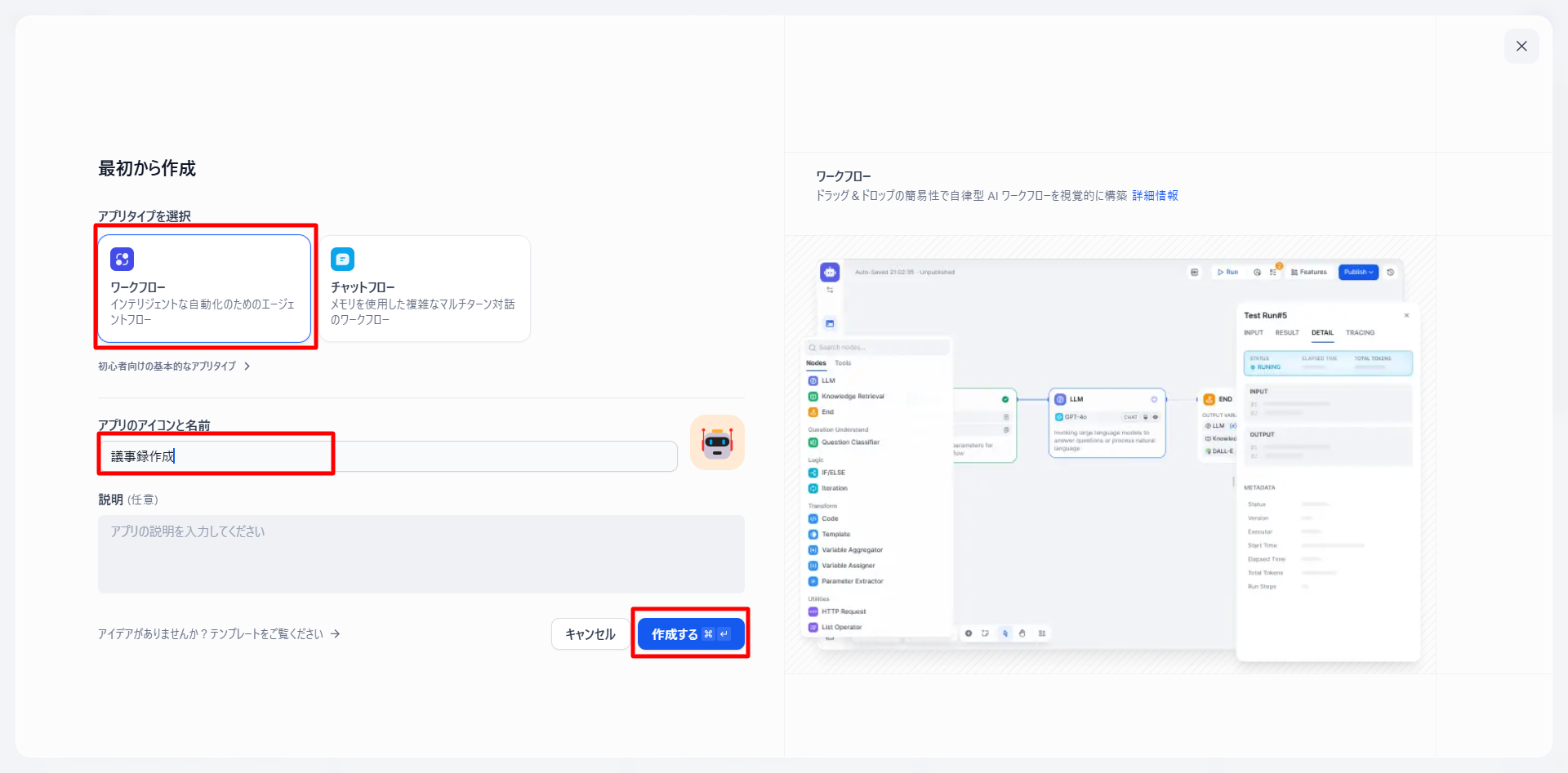Click the IF/ELSE node icon in preview
This screenshot has height=773, width=1568.
click(813, 473)
